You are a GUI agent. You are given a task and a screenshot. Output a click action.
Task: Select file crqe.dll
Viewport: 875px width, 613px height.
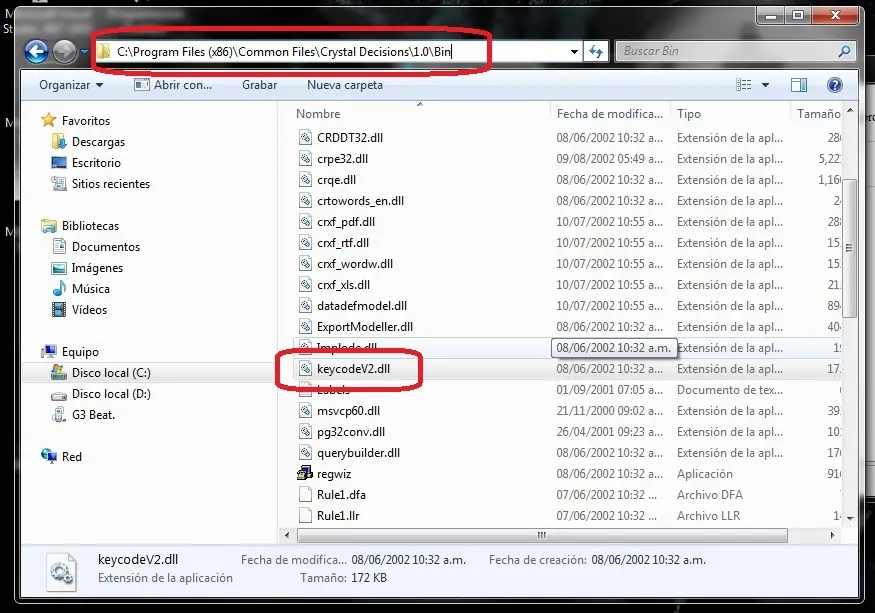tap(336, 180)
